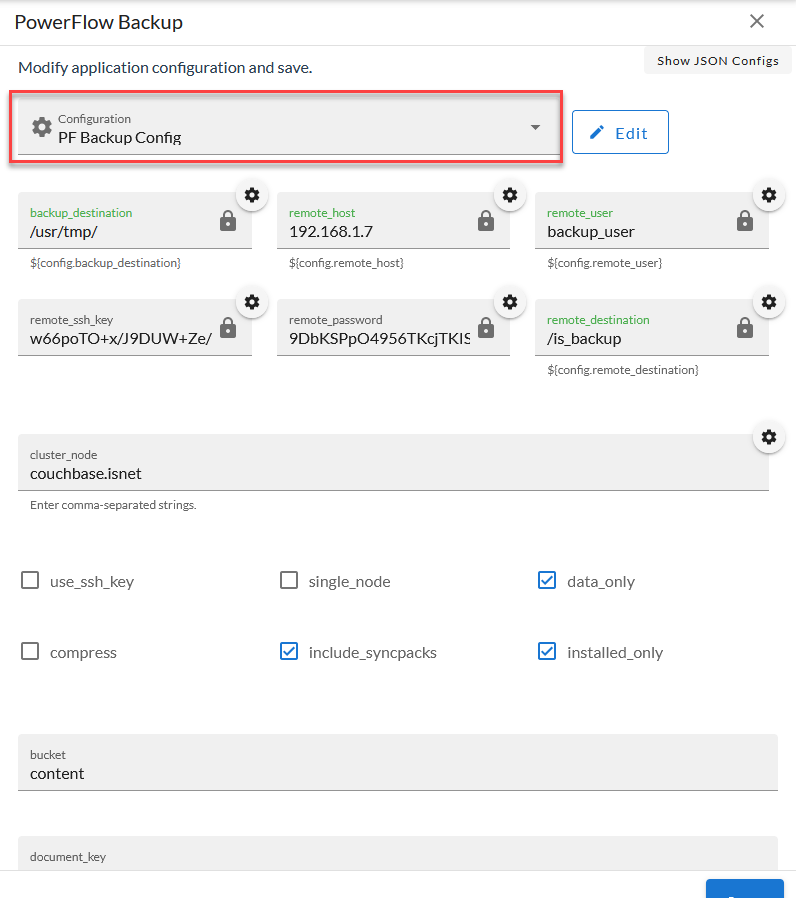Click gear icon above remote_host field
Viewport: 796px width, 898px height.
tap(510, 195)
